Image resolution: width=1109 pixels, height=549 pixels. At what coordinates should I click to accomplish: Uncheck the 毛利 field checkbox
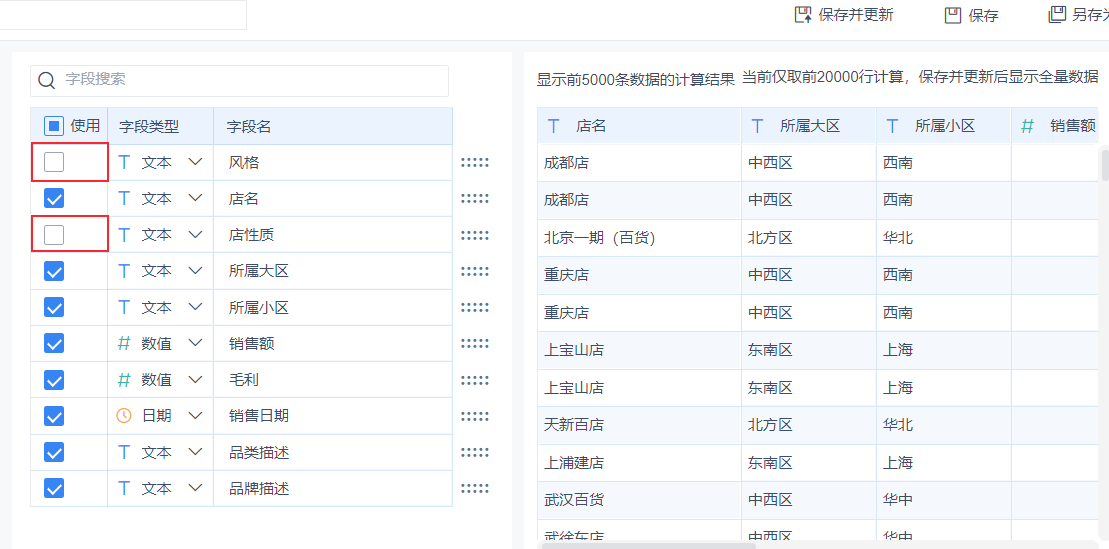click(54, 380)
